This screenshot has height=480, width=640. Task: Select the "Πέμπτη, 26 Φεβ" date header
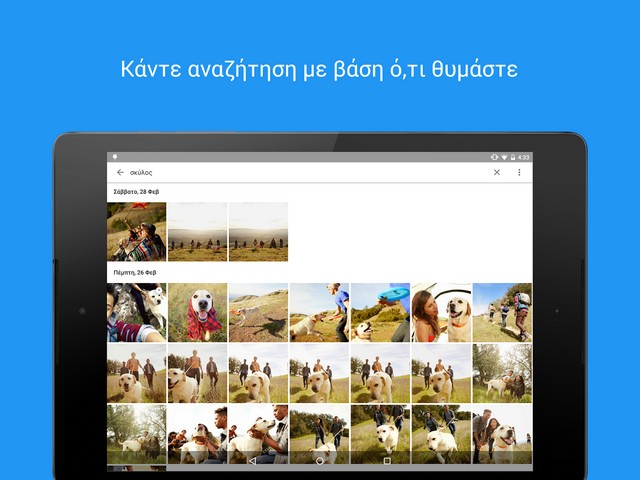pos(135,272)
